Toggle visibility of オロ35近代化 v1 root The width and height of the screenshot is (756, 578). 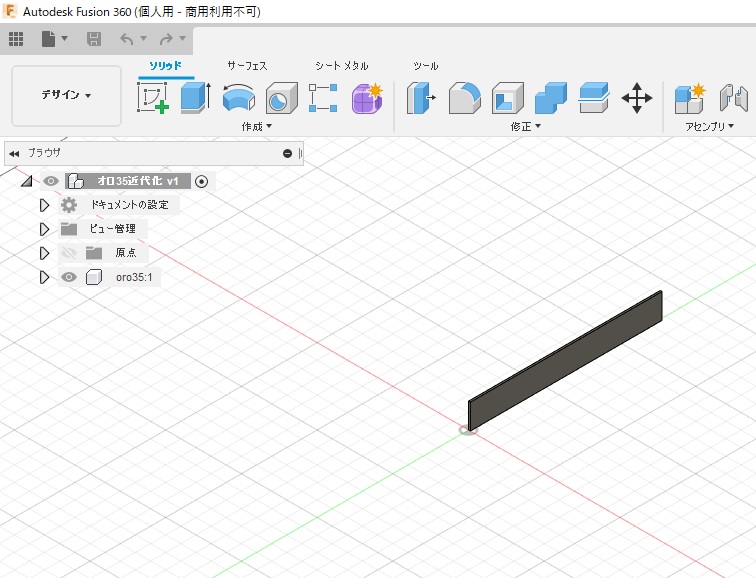(51, 181)
